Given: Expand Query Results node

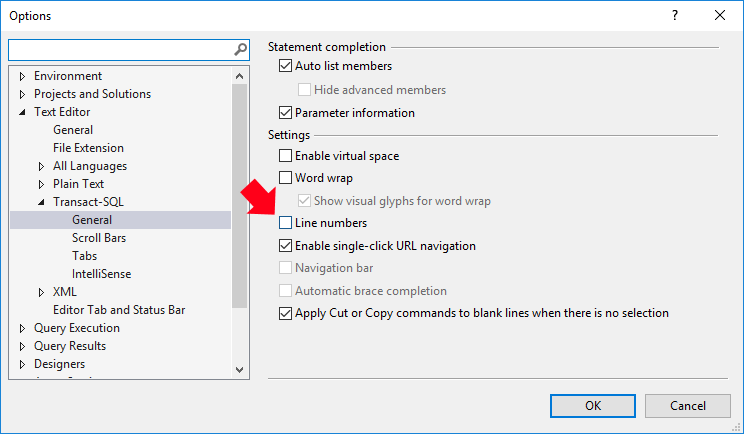Looking at the screenshot, I should (22, 346).
